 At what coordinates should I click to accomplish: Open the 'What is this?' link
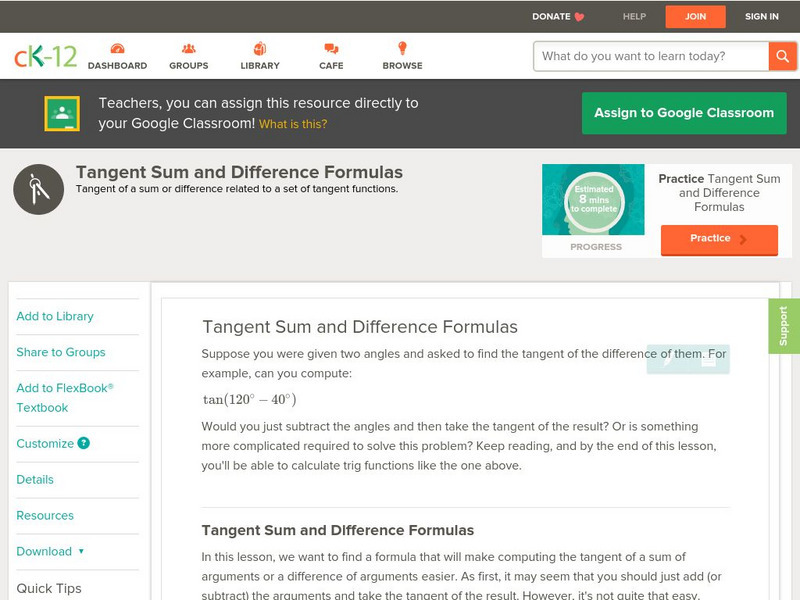tap(293, 124)
